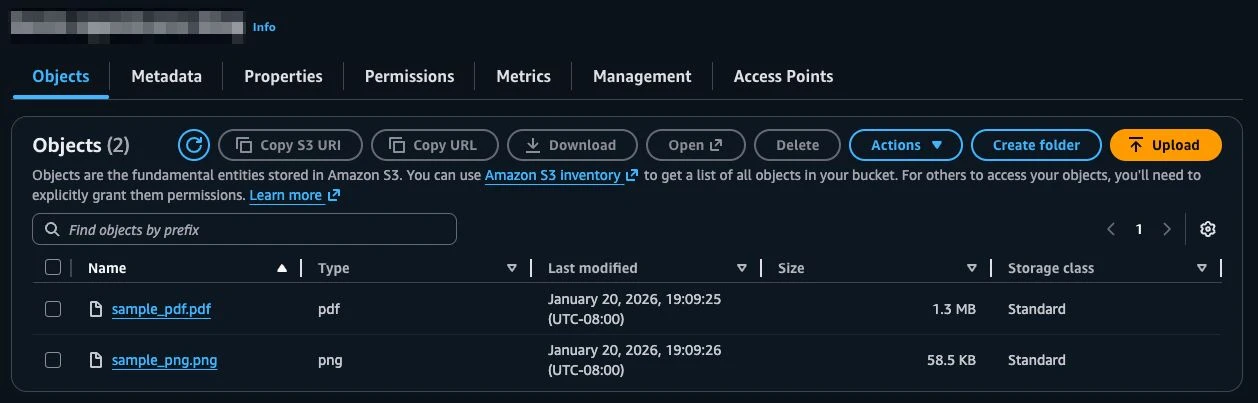1258x403 pixels.
Task: Click the search magnifier icon in prefix field
Action: click(x=51, y=230)
